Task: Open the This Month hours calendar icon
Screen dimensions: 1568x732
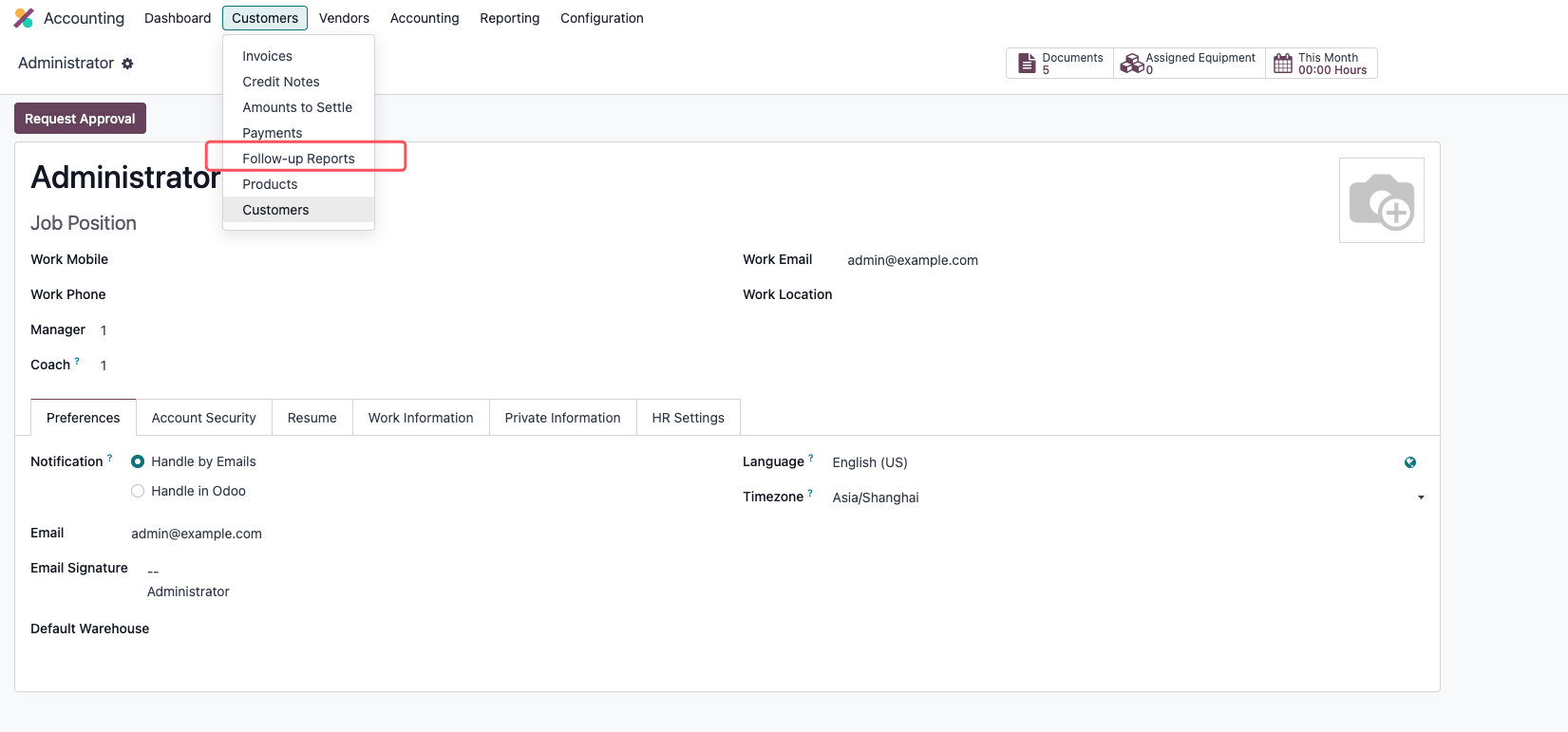Action: coord(1283,64)
